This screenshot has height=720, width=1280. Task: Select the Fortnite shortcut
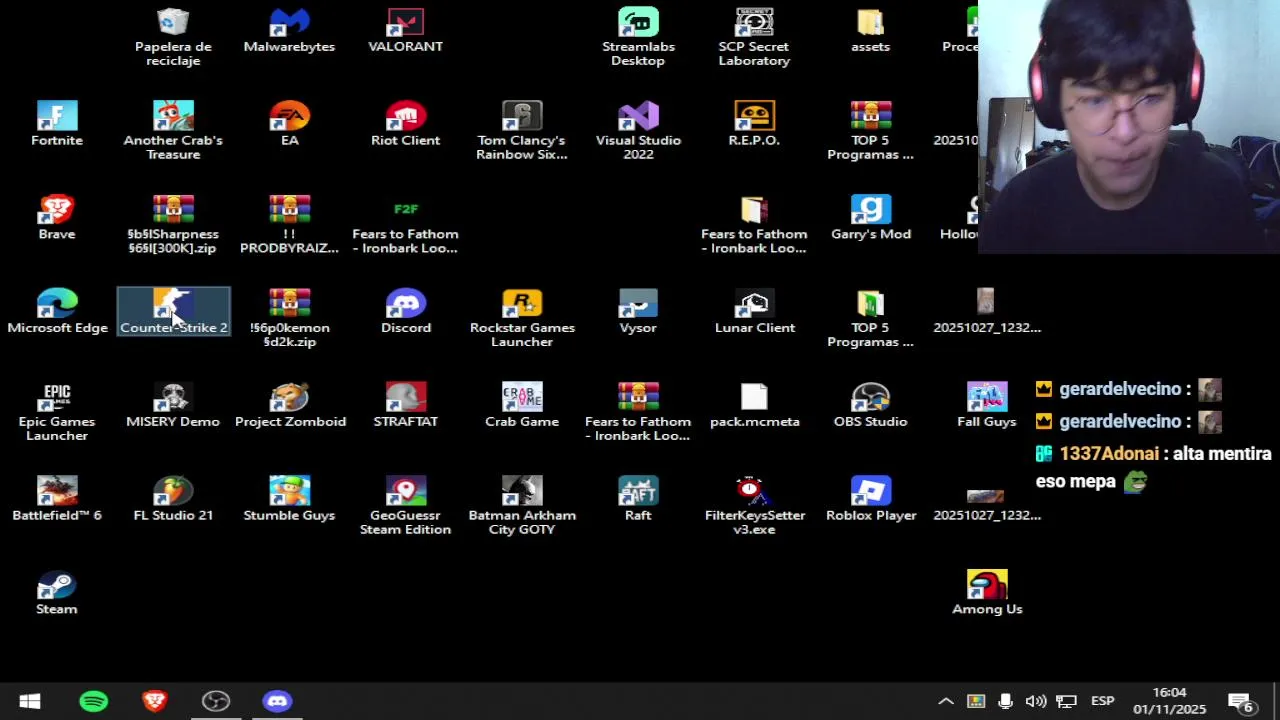click(x=57, y=124)
